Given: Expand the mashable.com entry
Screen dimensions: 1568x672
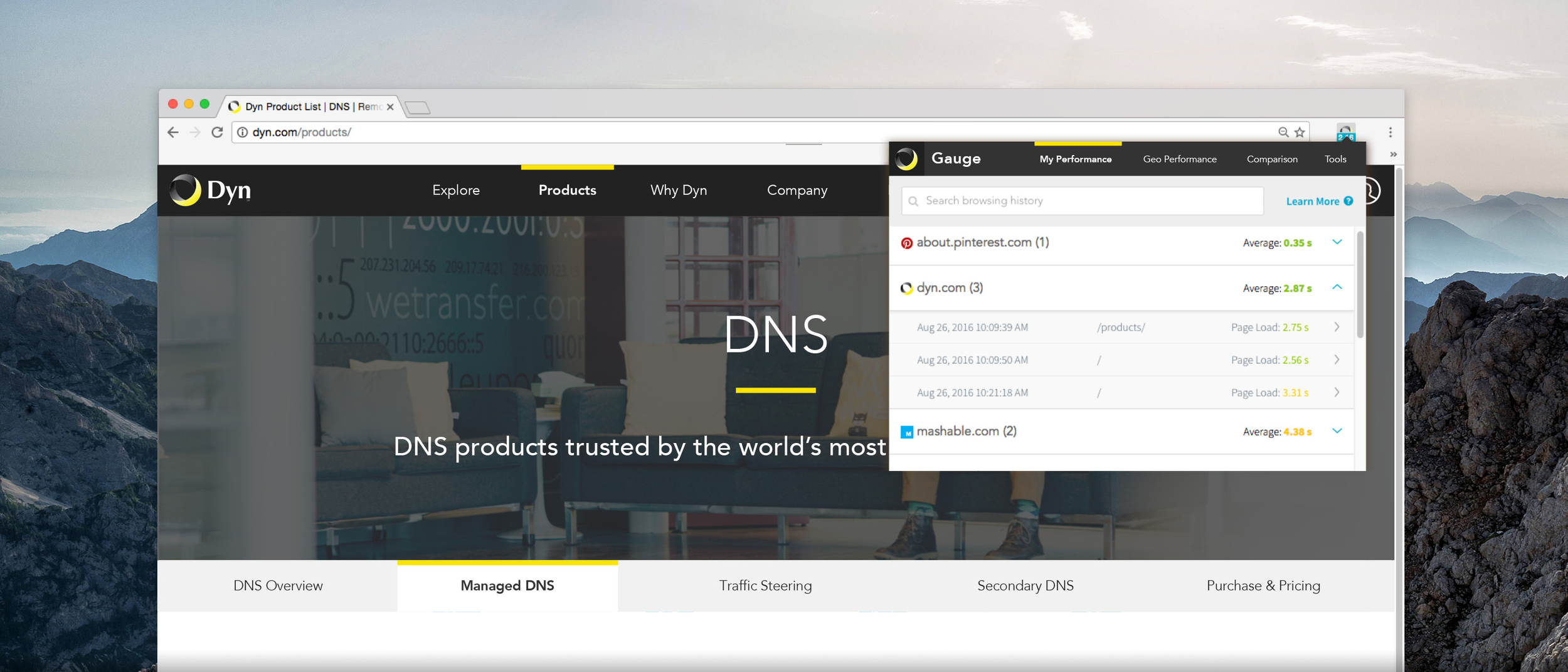Looking at the screenshot, I should click(x=1337, y=431).
